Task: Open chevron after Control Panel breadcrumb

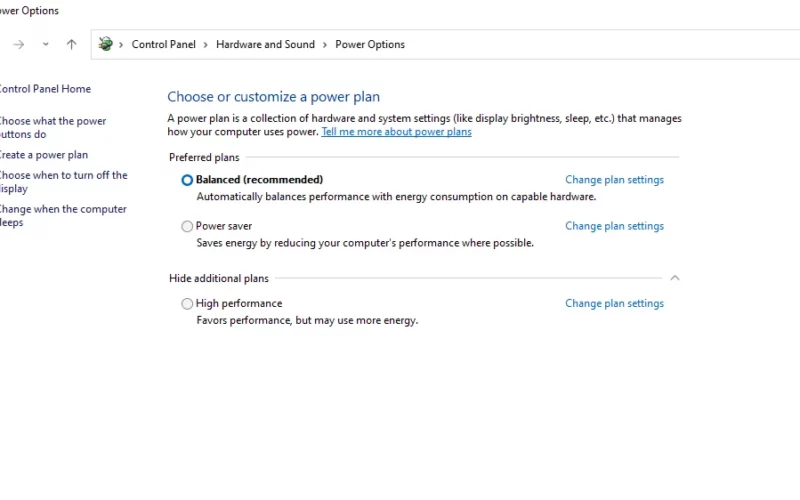Action: pyautogui.click(x=205, y=45)
